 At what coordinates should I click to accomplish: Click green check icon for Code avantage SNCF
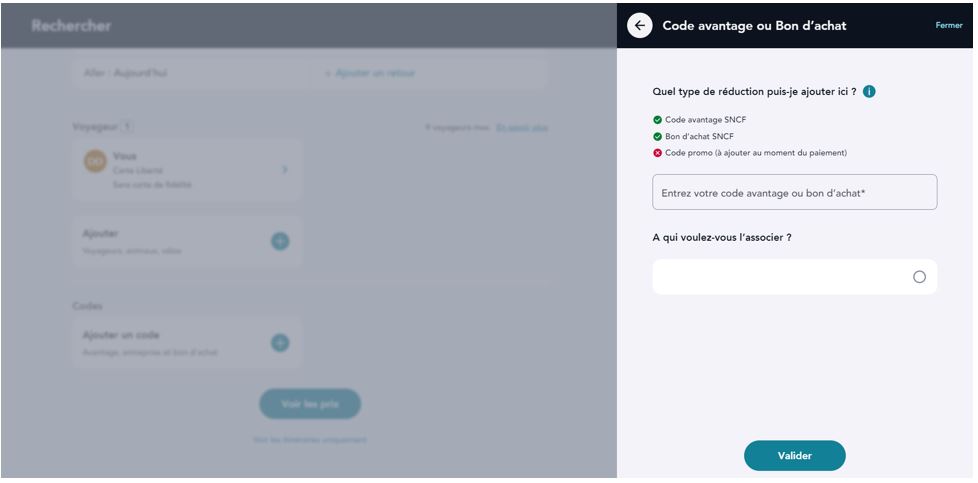coord(657,120)
